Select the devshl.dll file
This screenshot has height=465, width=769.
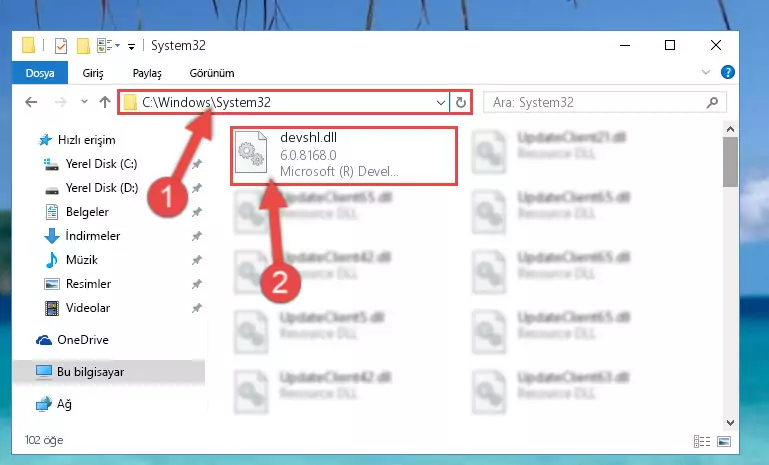[344, 155]
